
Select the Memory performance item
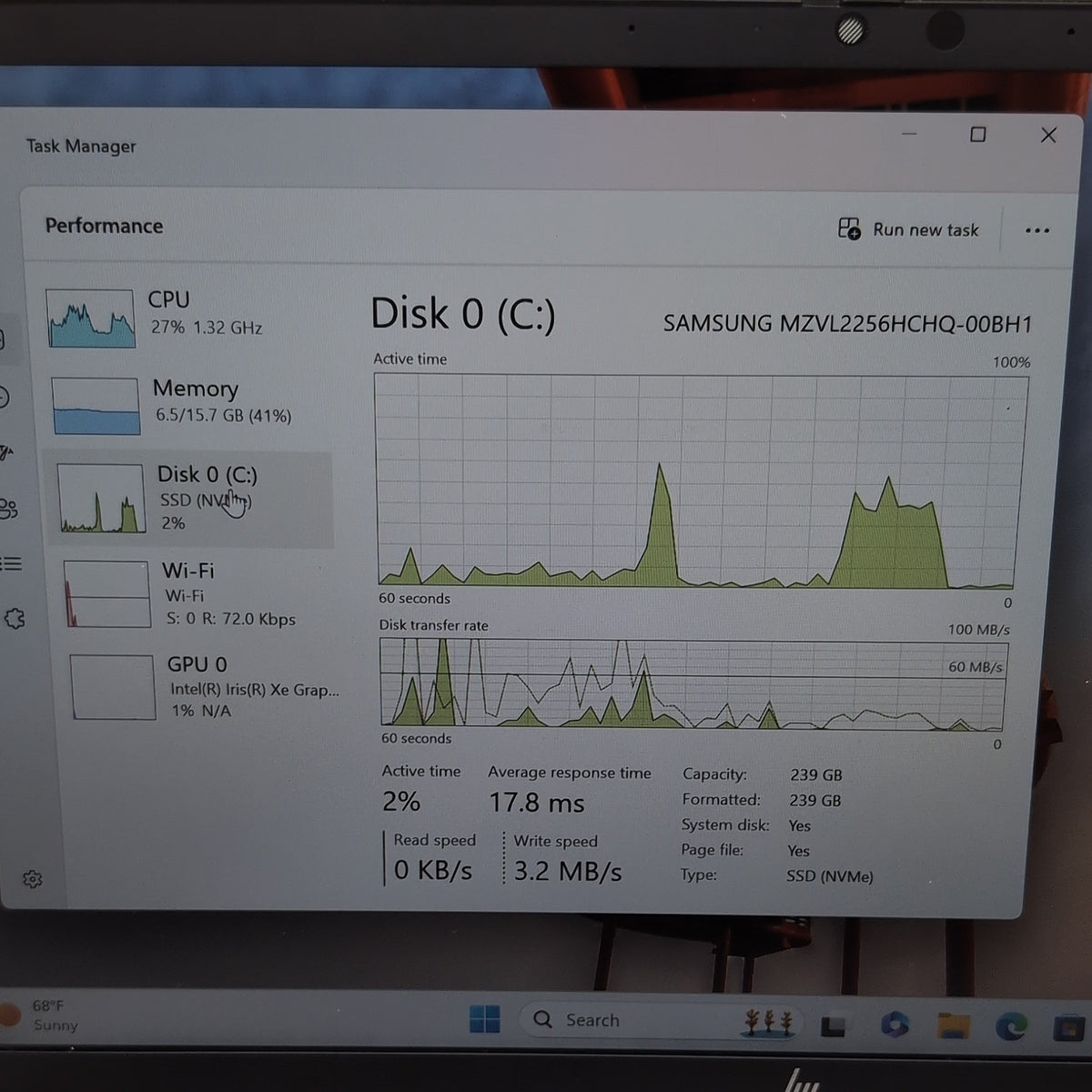tap(189, 404)
